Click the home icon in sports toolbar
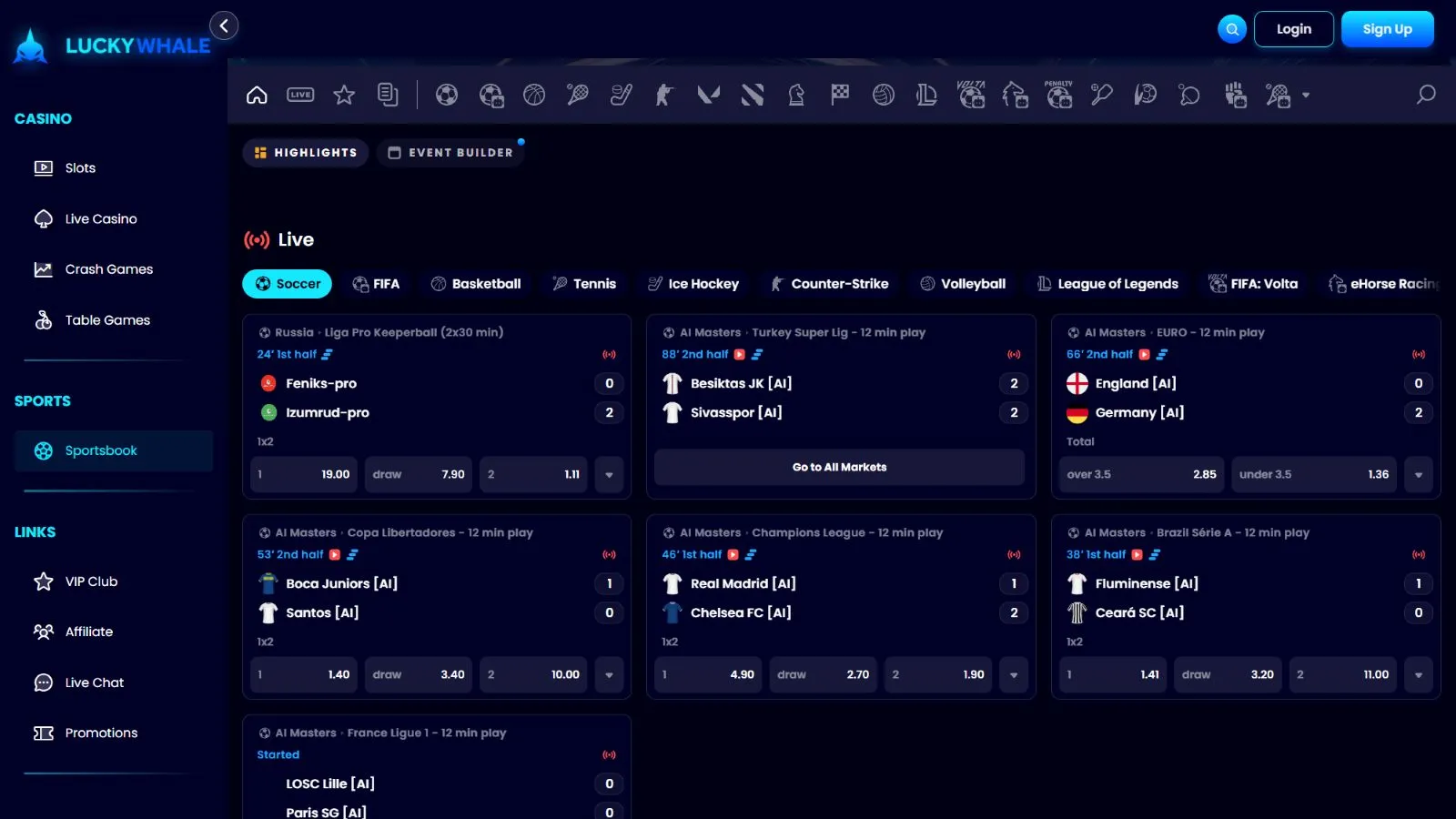The width and height of the screenshot is (1456, 819). pyautogui.click(x=257, y=95)
